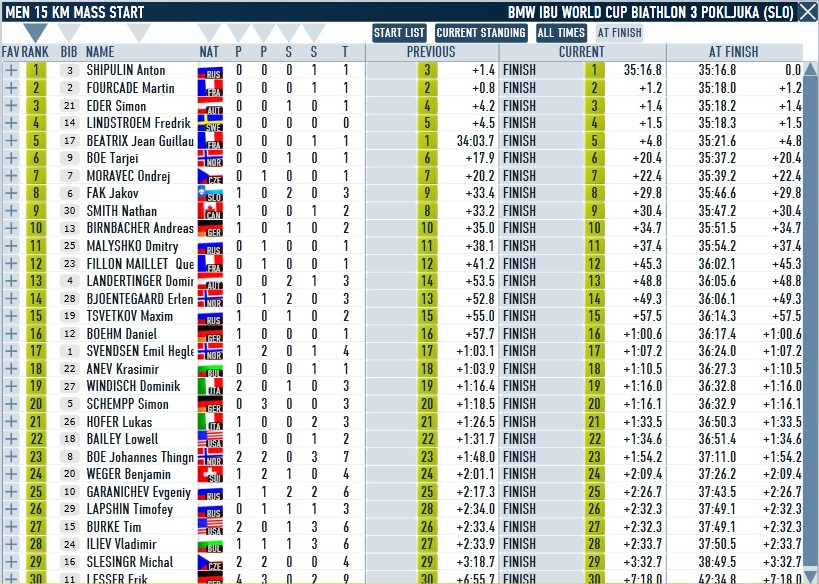Add EDER Simon to favorites with plus icon
This screenshot has height=584, width=819.
pos(10,105)
